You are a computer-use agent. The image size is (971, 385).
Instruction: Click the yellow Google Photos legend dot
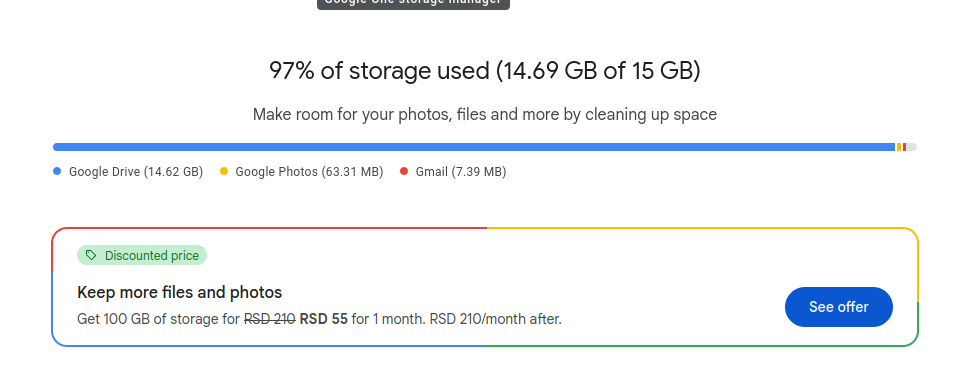pos(224,171)
